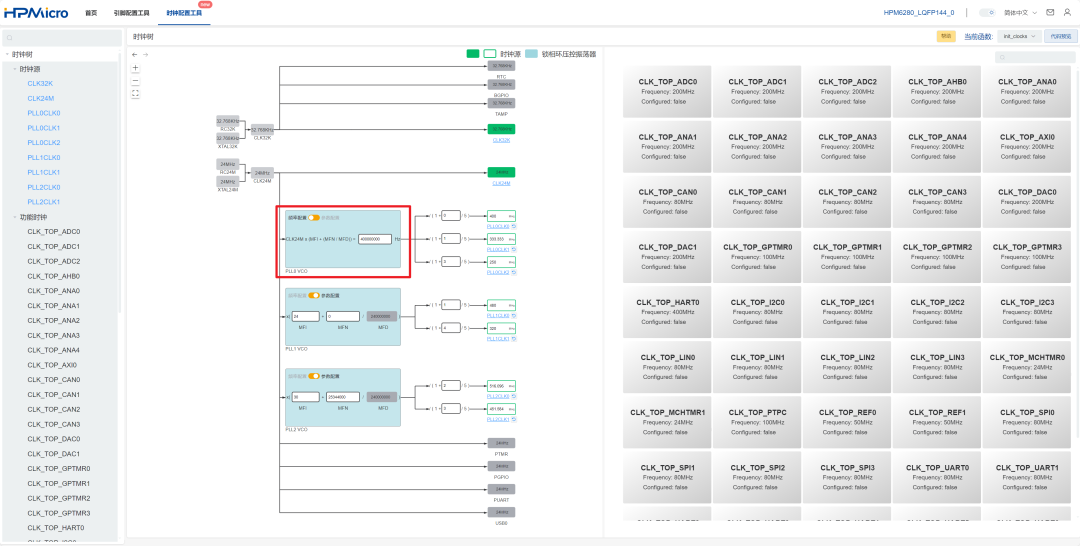Go to the 首页 tab

91,12
